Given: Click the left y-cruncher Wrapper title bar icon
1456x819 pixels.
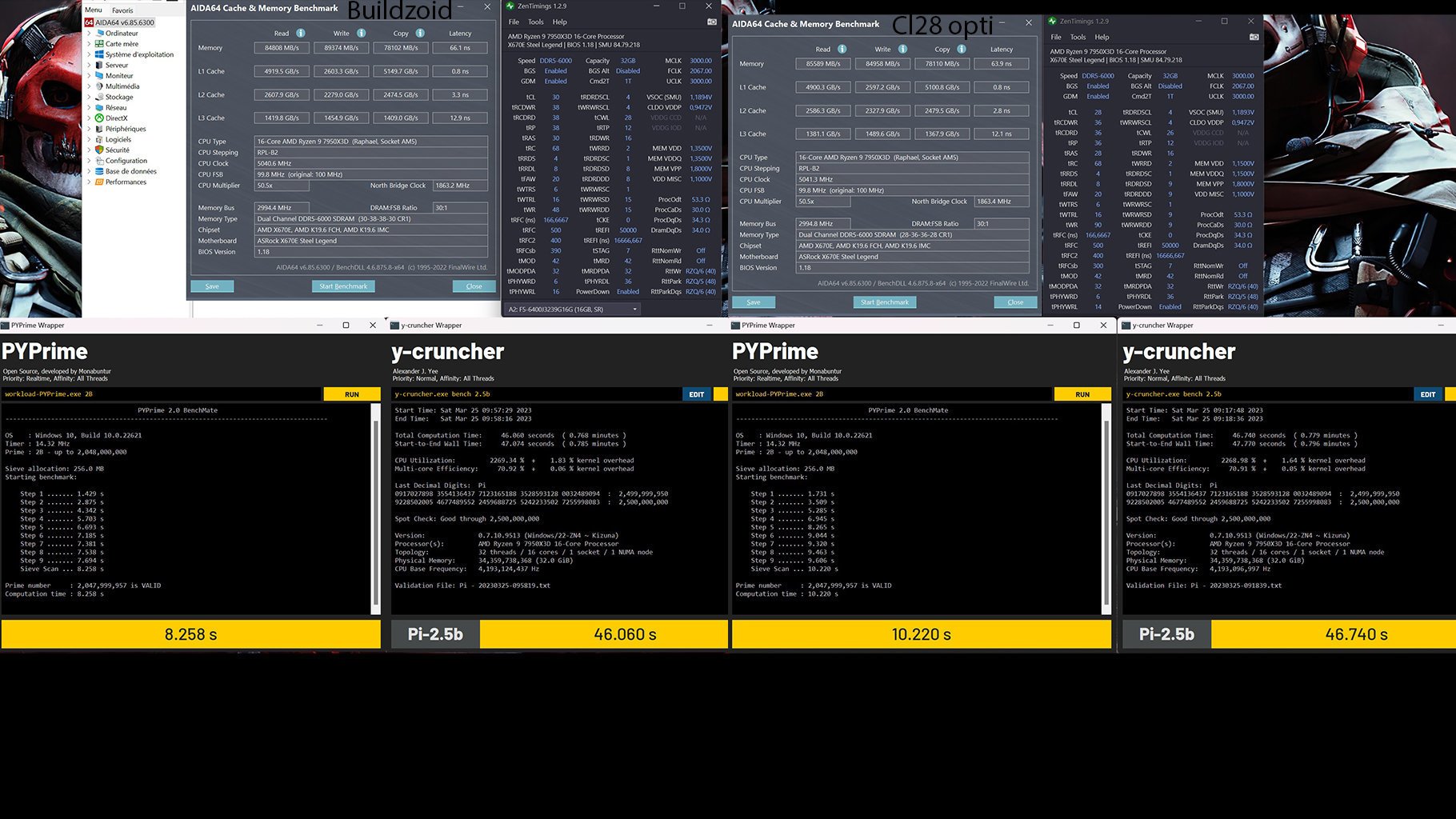Looking at the screenshot, I should point(395,326).
